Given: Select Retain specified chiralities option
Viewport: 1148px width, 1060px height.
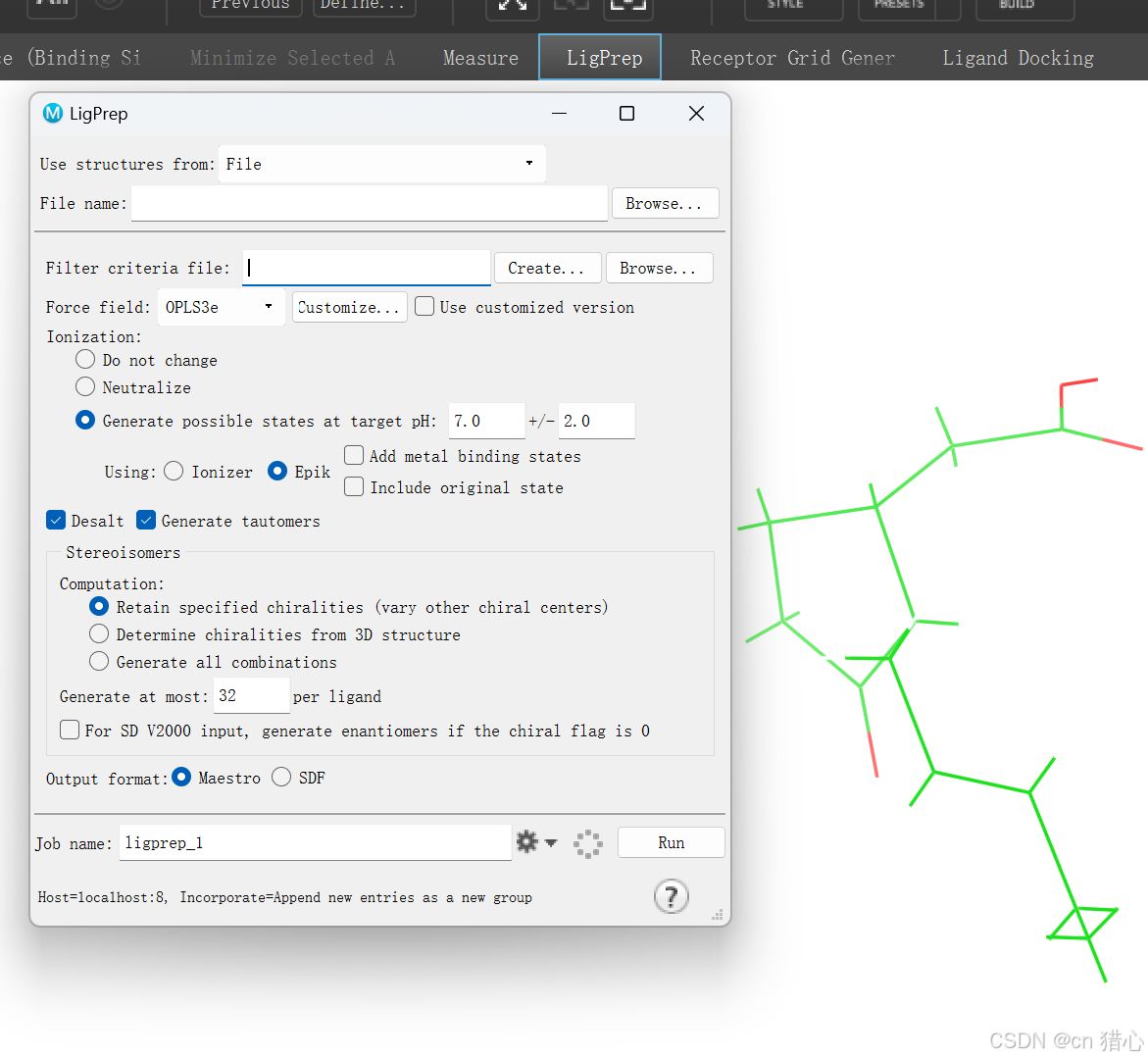Looking at the screenshot, I should coord(99,607).
